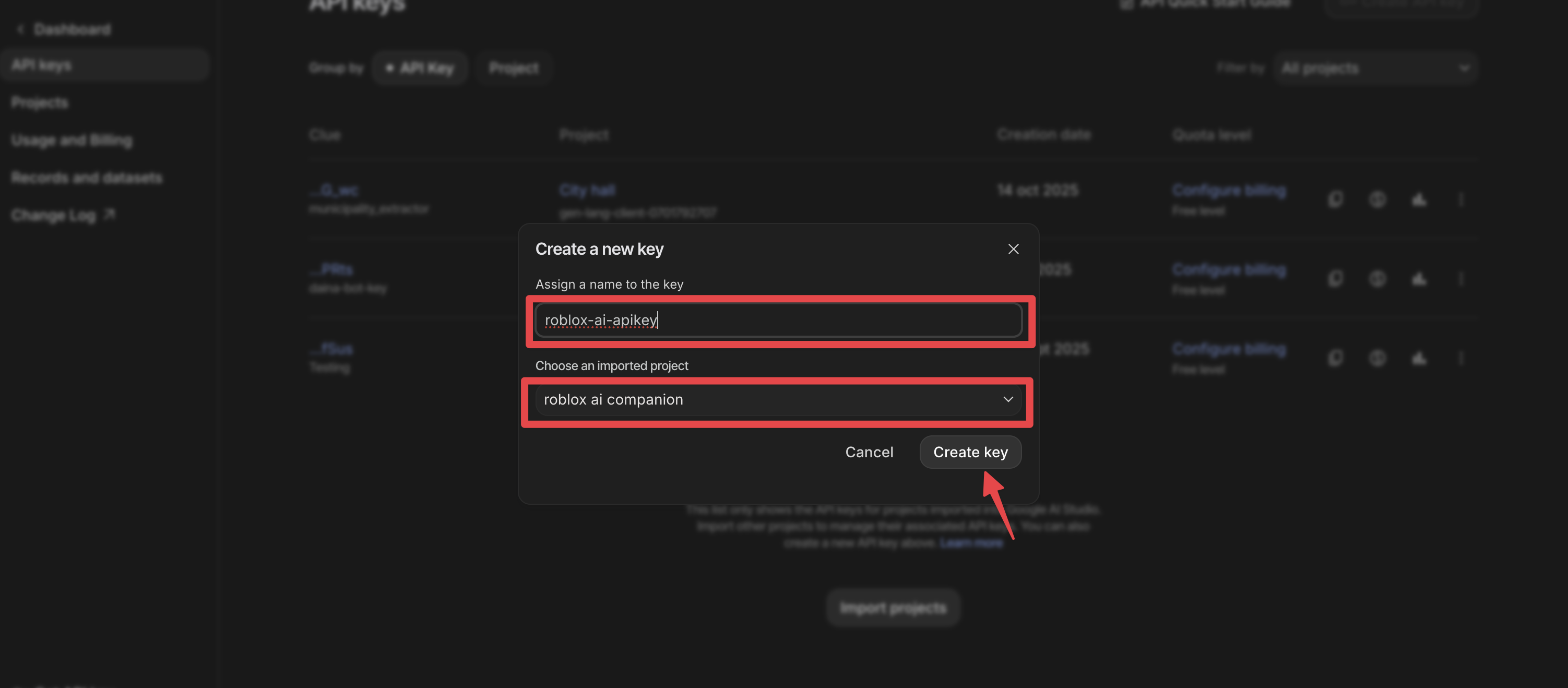1568x688 pixels.
Task: Open the Change Log external link icon
Action: 110,215
